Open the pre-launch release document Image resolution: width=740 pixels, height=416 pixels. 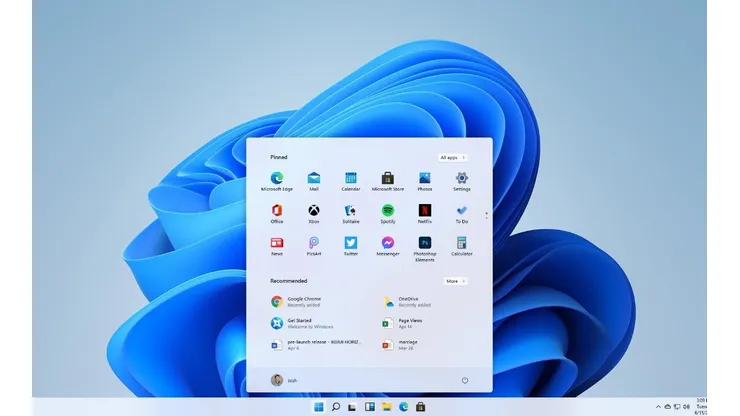coord(316,345)
